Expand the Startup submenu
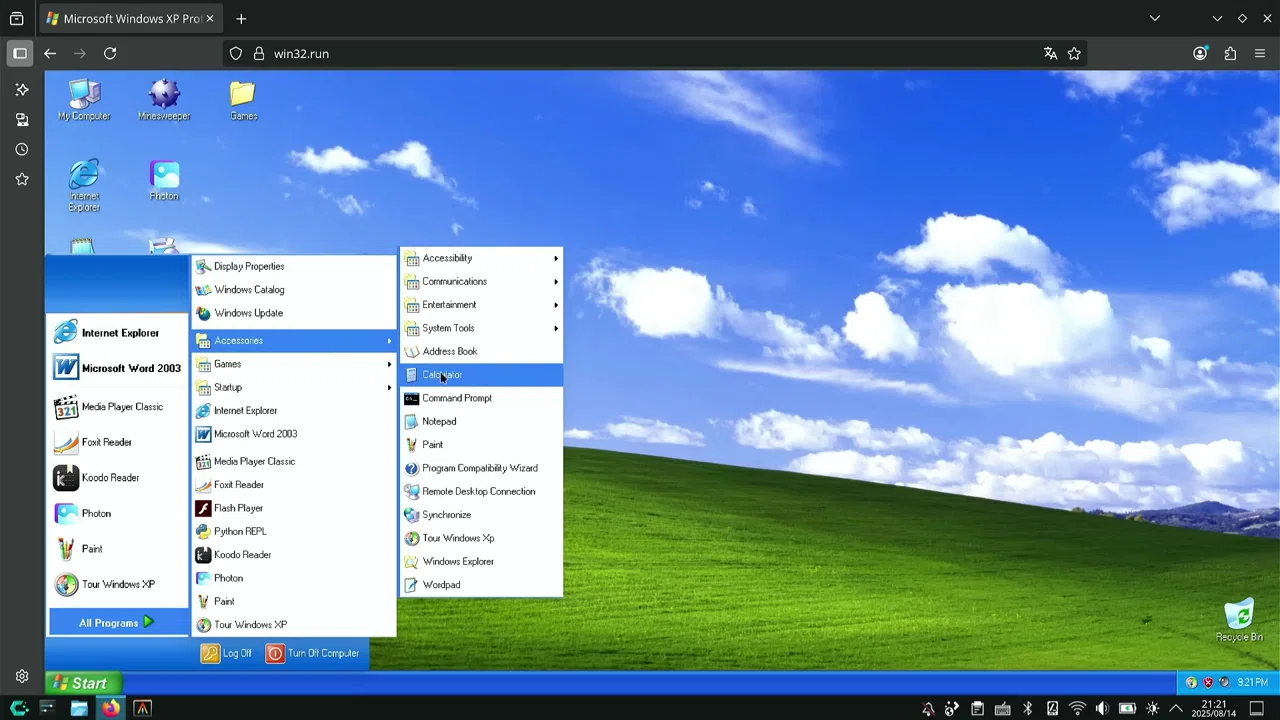The height and width of the screenshot is (720, 1280). point(294,387)
